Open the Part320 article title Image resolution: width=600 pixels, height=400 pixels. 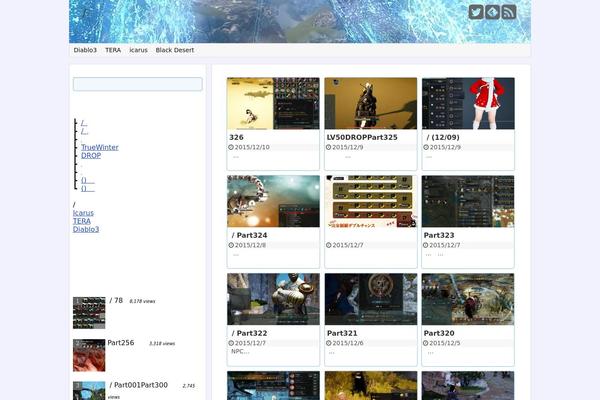[439, 333]
